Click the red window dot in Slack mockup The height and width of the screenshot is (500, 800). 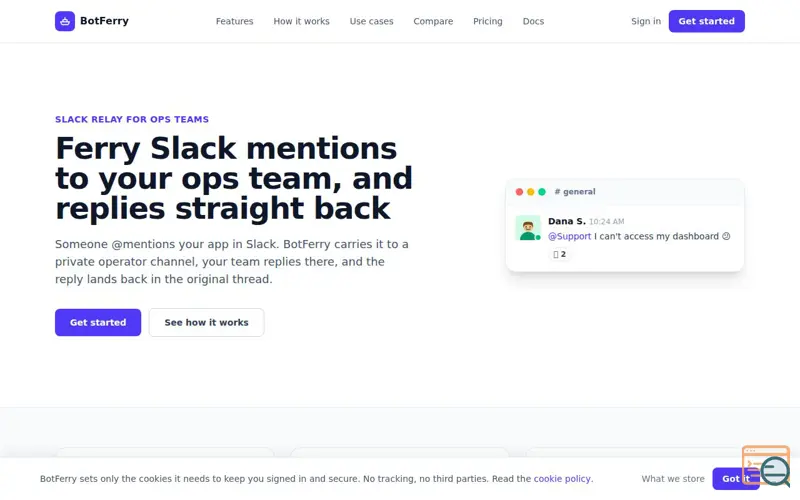click(519, 192)
